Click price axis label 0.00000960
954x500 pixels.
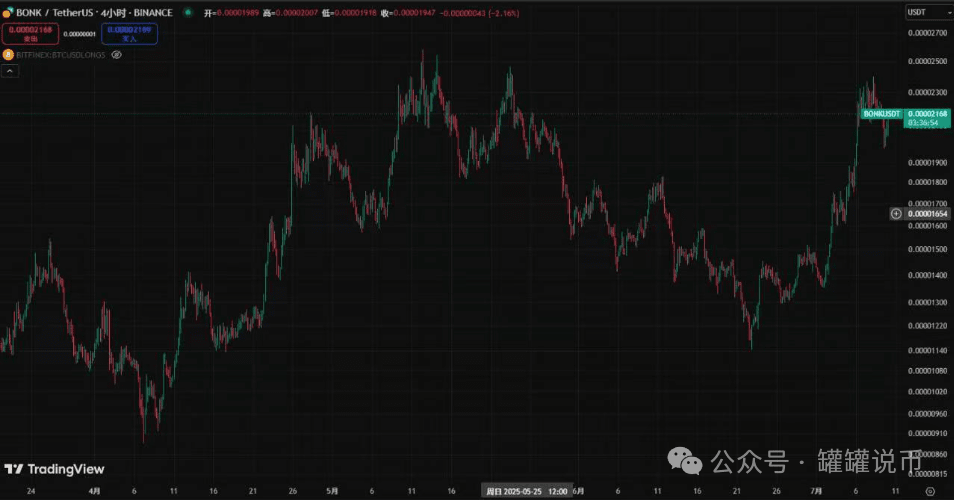click(x=928, y=414)
